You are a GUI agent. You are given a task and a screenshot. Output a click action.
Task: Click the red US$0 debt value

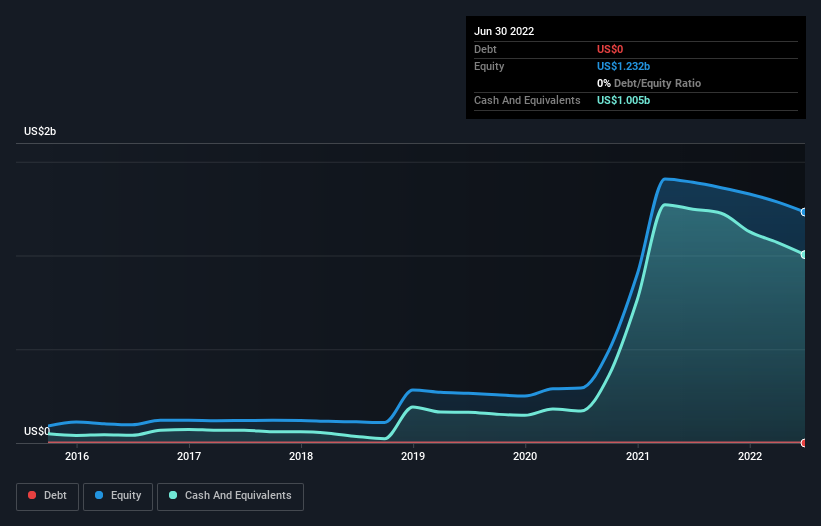(x=610, y=49)
